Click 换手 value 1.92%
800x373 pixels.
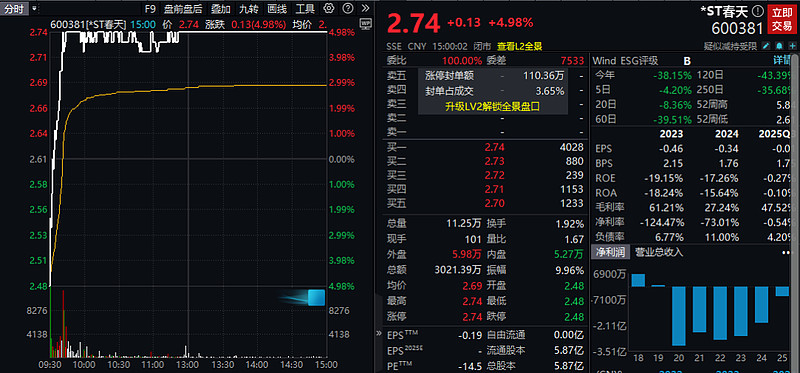pos(571,224)
